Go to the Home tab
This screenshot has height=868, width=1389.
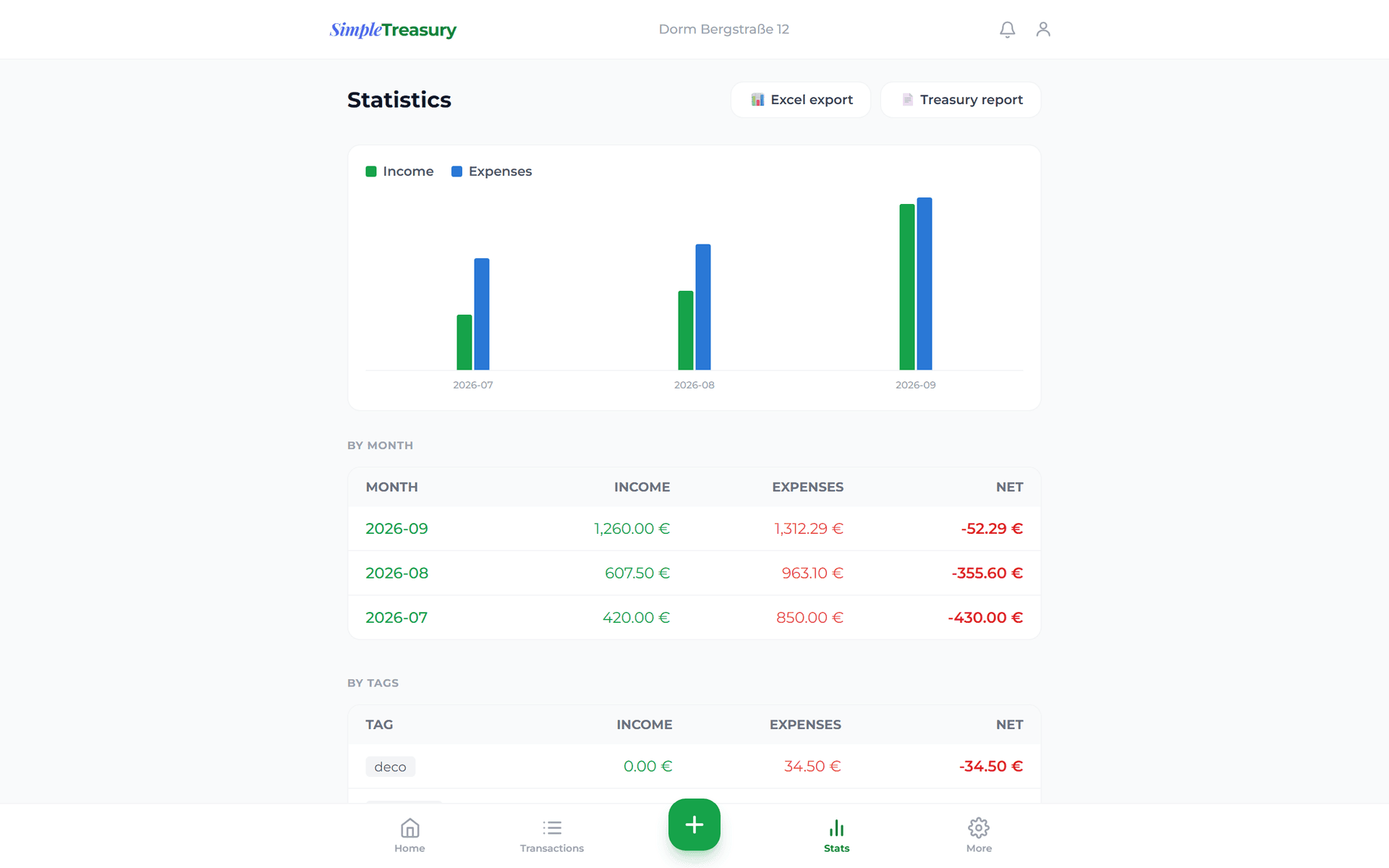(x=409, y=835)
